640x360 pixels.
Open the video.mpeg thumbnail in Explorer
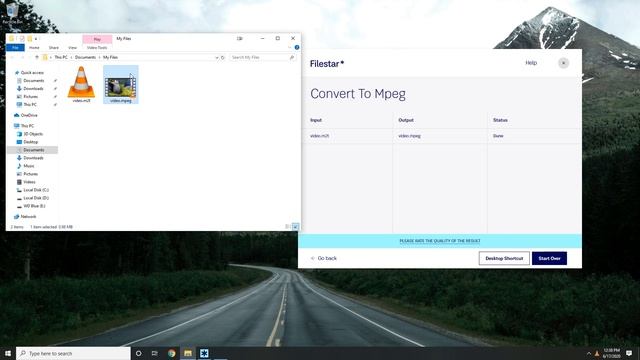120,86
